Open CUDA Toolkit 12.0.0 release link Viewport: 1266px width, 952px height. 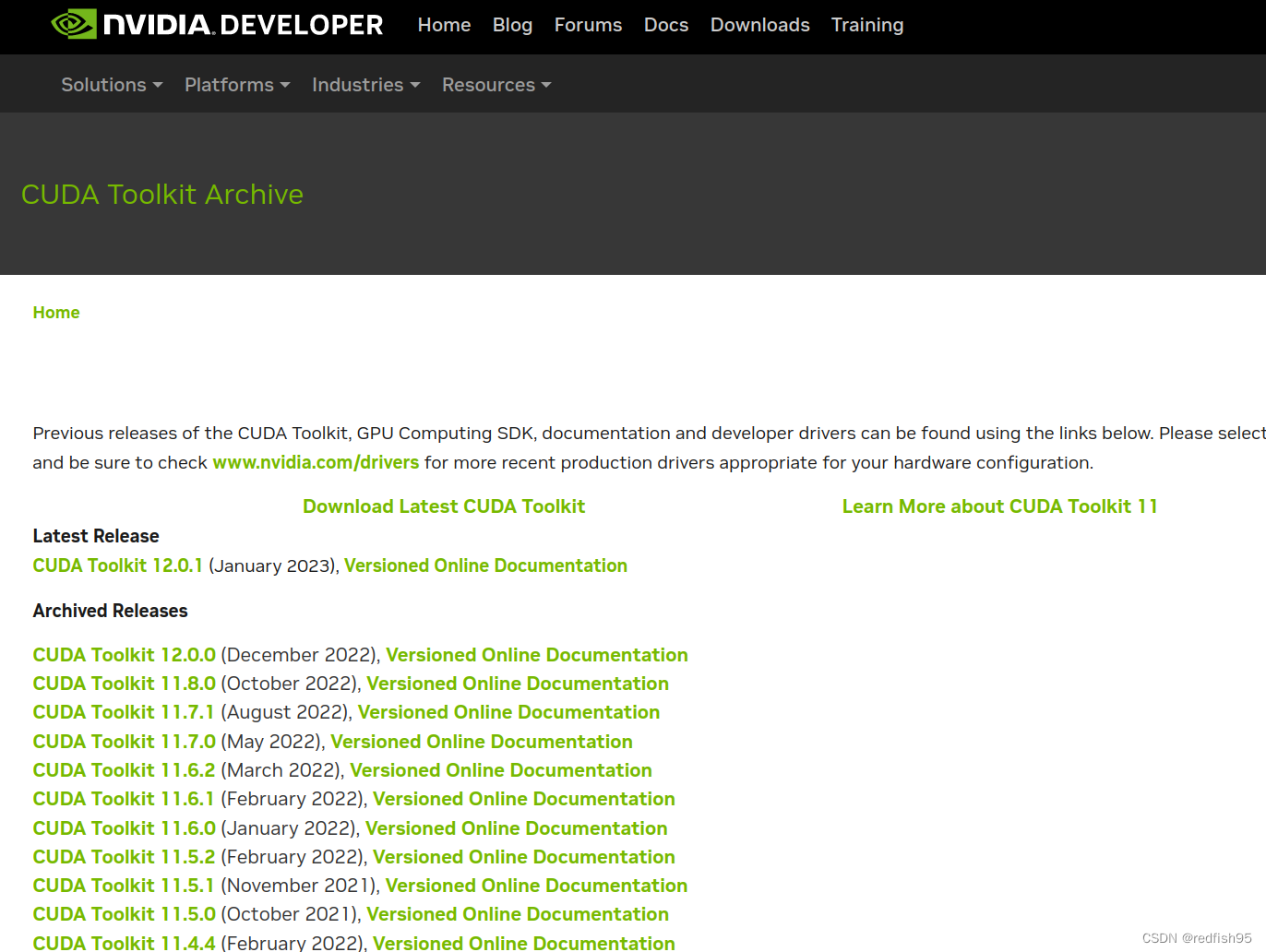point(124,655)
